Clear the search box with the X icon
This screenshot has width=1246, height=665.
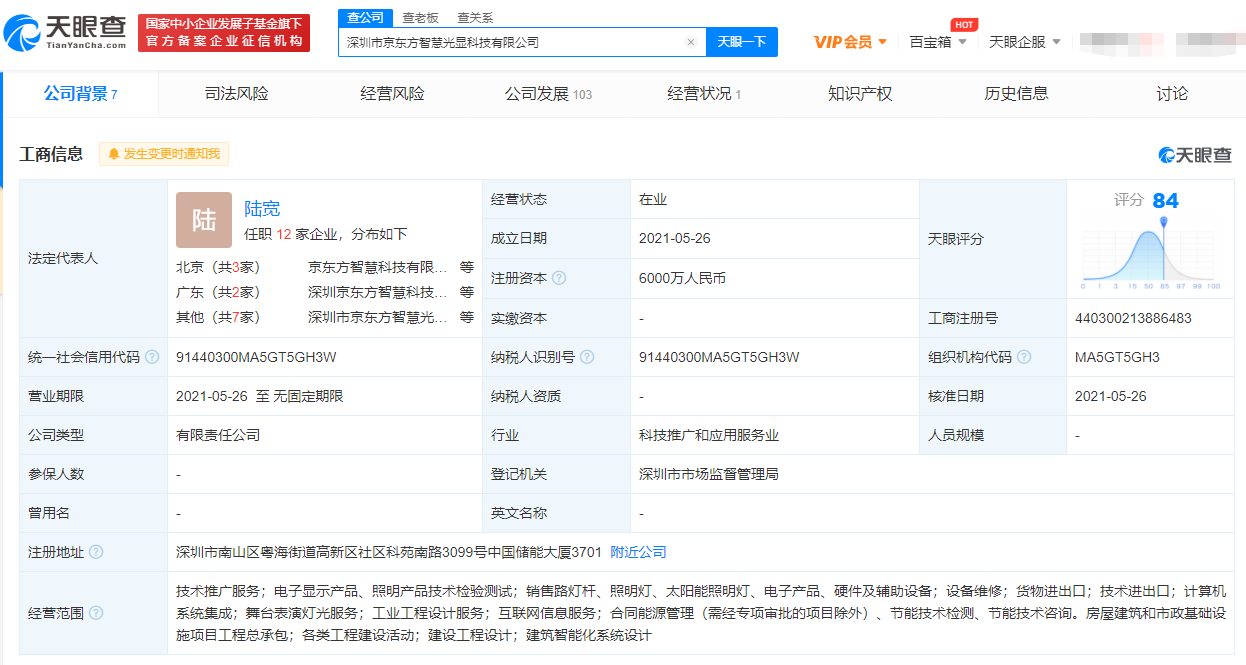(690, 42)
